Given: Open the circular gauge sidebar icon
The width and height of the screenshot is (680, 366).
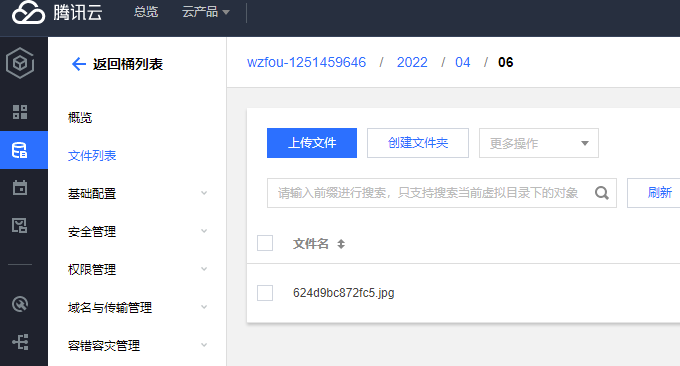Looking at the screenshot, I should pos(20,304).
